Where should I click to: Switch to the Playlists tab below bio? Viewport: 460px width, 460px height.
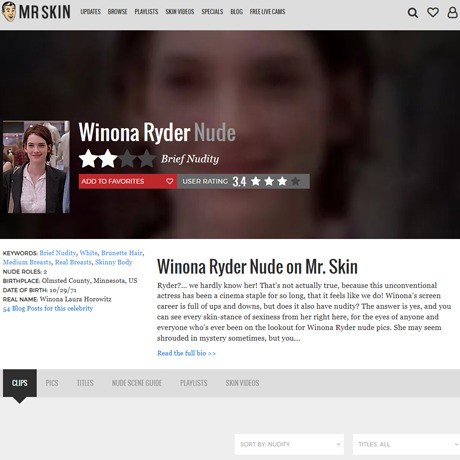(x=194, y=383)
